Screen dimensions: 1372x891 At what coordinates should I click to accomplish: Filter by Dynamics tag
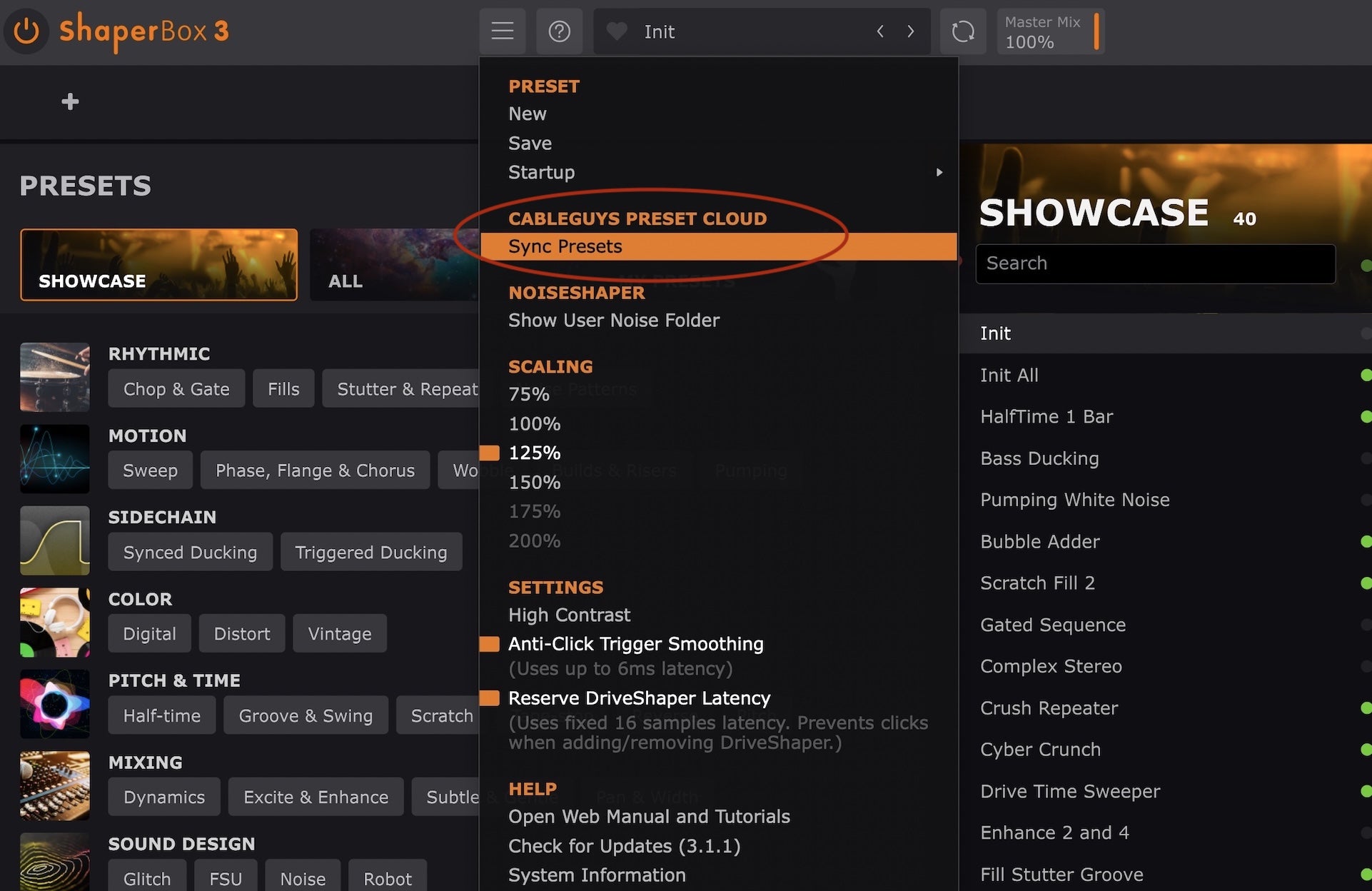point(164,797)
